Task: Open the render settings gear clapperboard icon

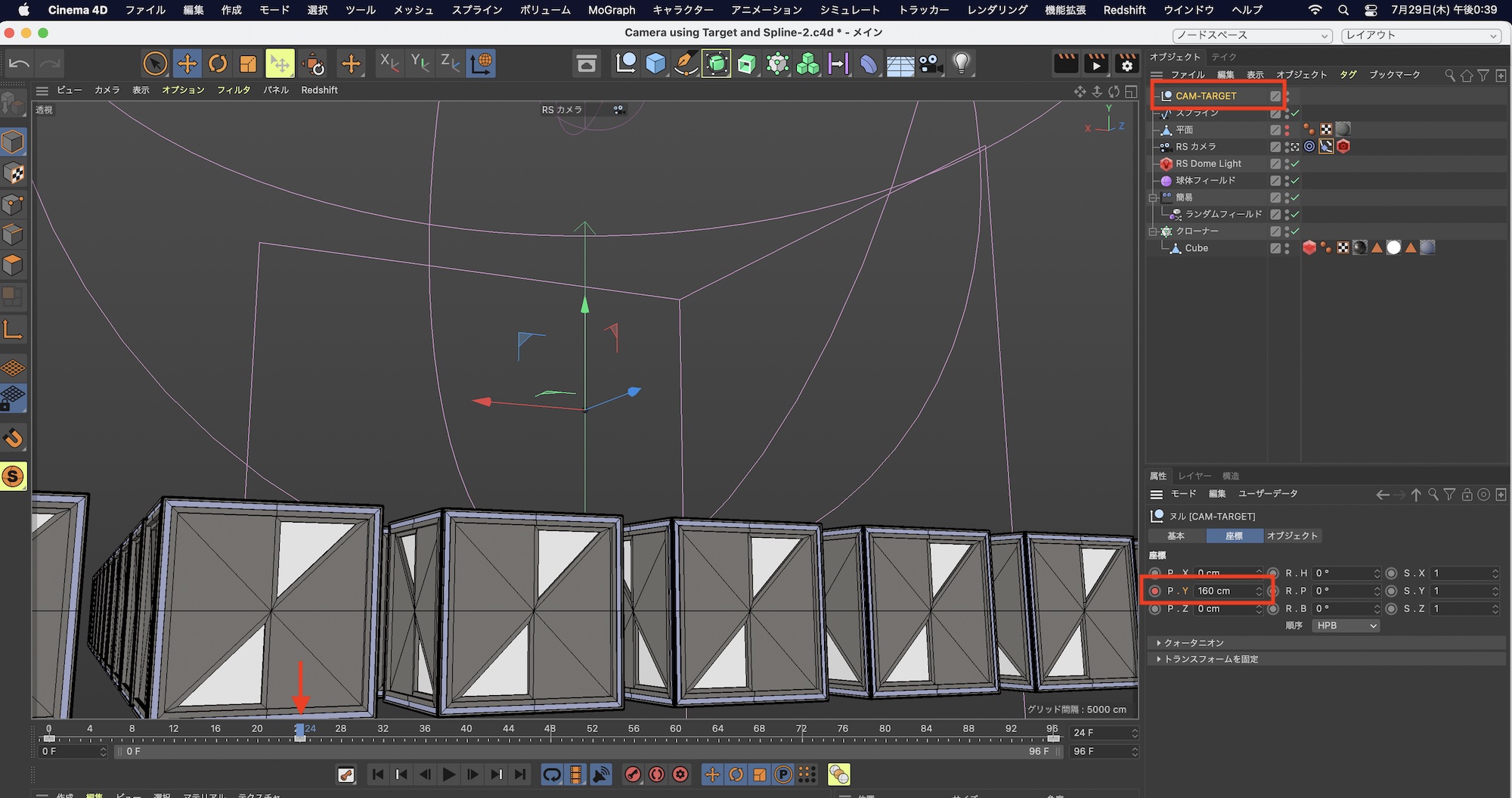Action: click(x=1126, y=64)
